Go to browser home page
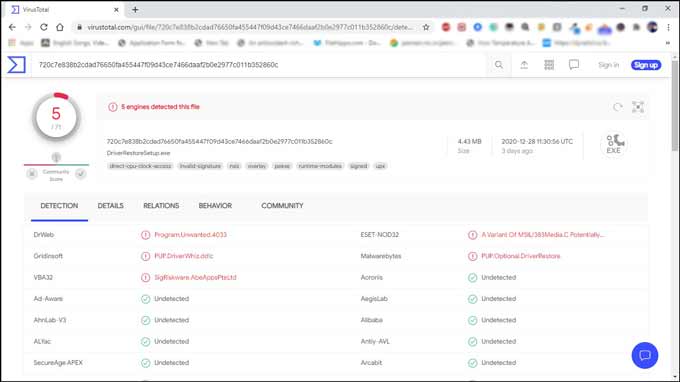Image resolution: width=680 pixels, height=382 pixels. (60, 27)
